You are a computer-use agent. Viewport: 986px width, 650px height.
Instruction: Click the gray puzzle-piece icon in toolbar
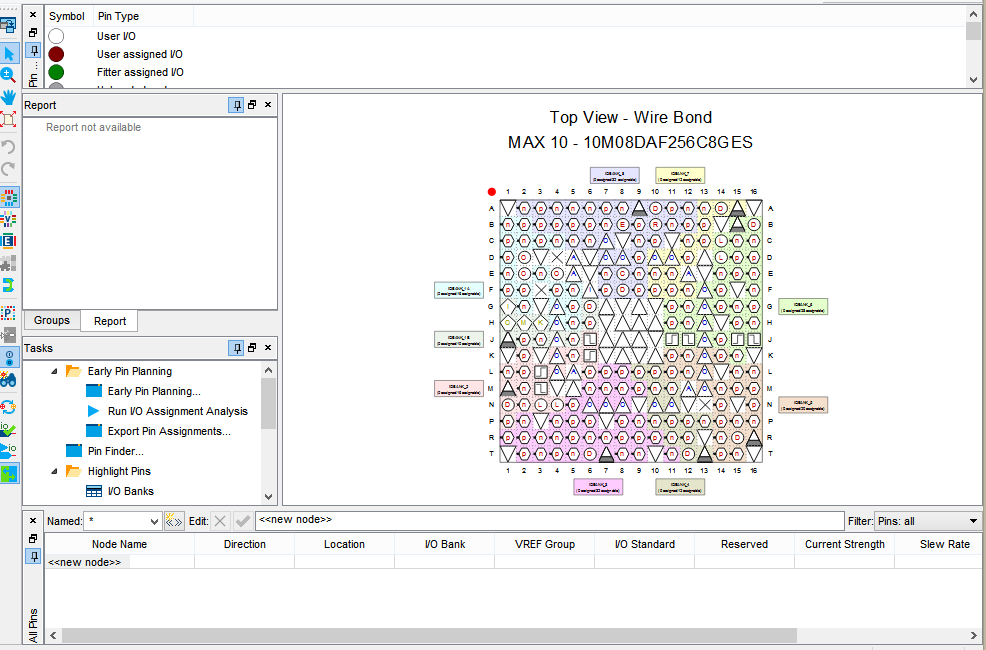tap(9, 263)
